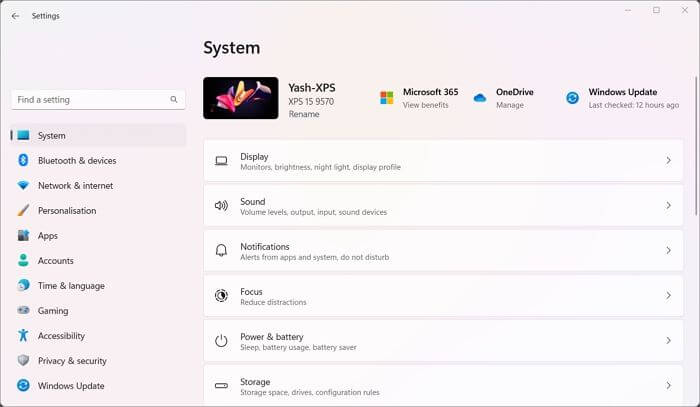
Task: Click the Storage drive icon
Action: [221, 386]
